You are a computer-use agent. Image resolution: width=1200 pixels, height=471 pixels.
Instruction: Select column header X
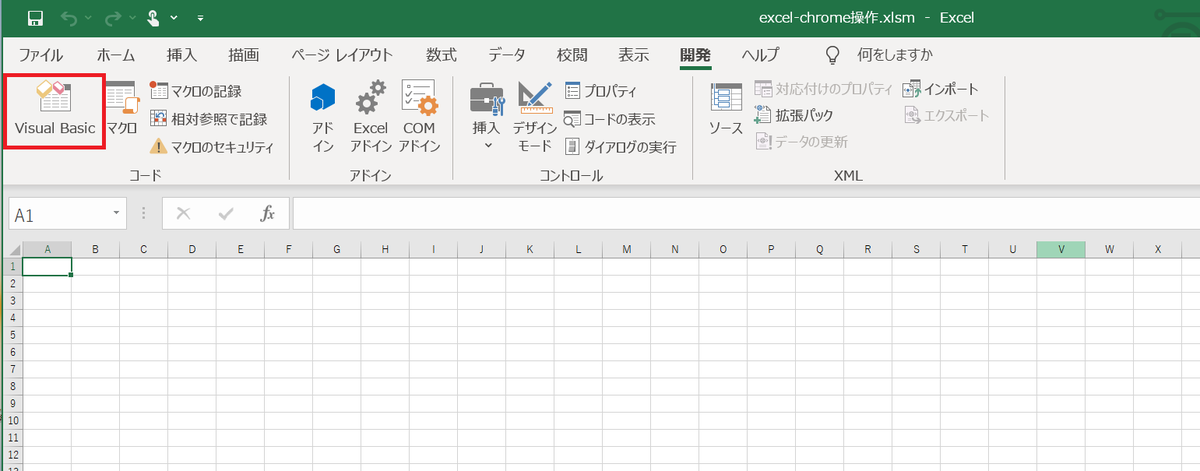(1158, 249)
